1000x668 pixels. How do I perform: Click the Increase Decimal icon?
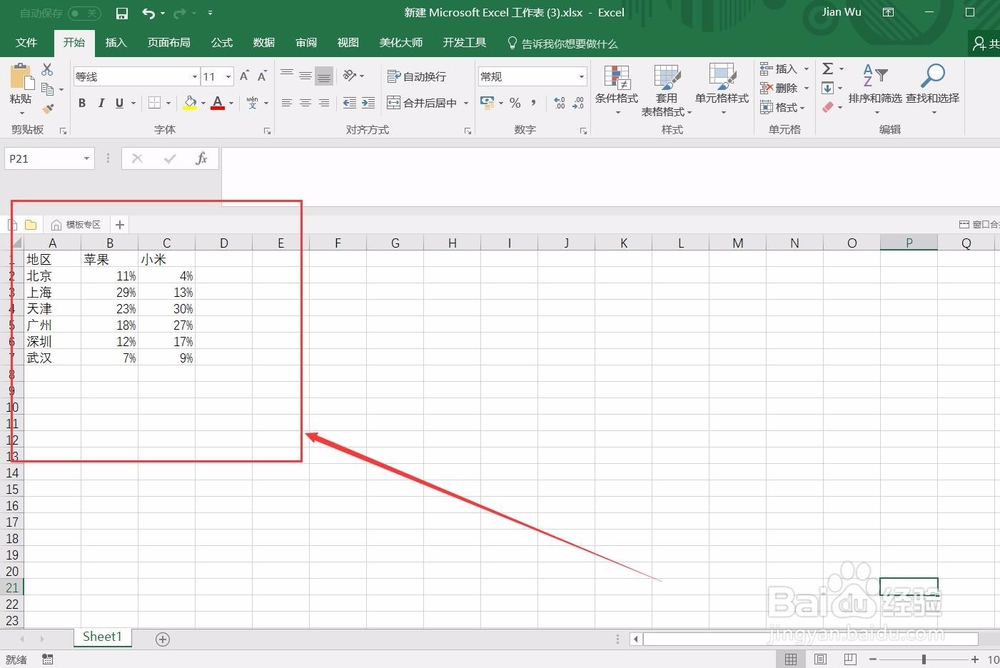click(559, 103)
